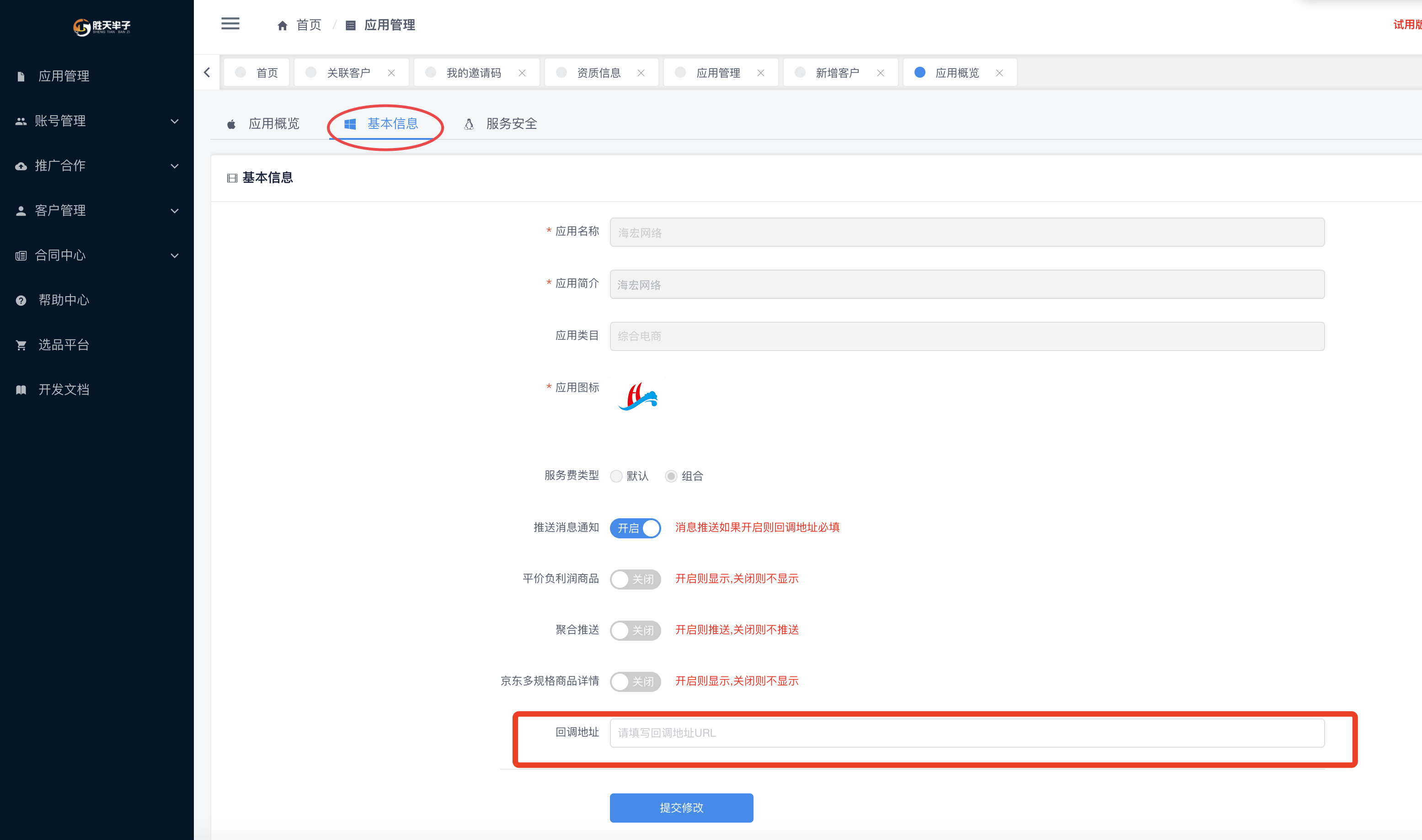Click the 客户管理 person icon
Image resolution: width=1422 pixels, height=840 pixels.
point(21,211)
